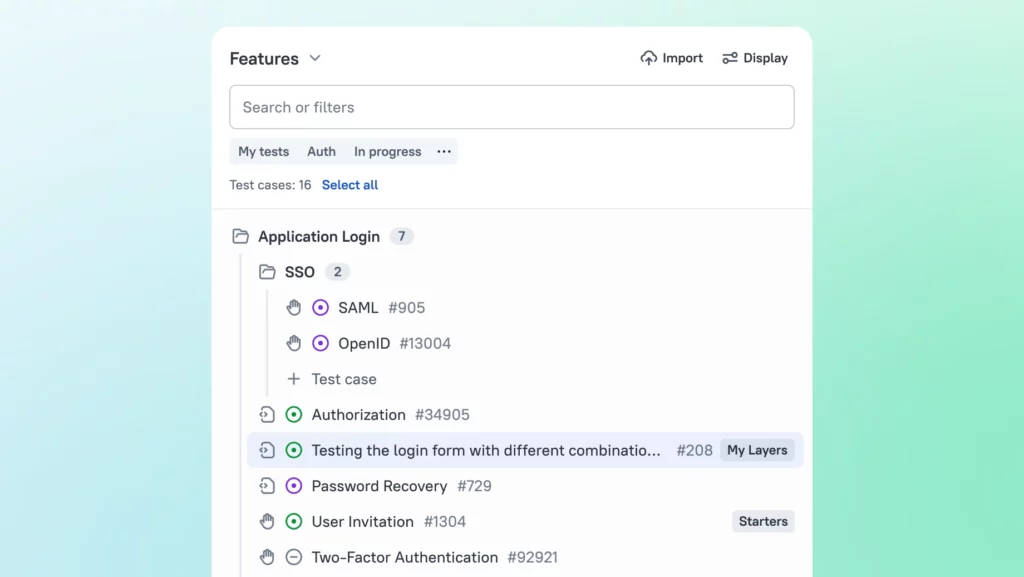Image resolution: width=1024 pixels, height=577 pixels.
Task: Click the SSO count badge 2
Action: 337,272
